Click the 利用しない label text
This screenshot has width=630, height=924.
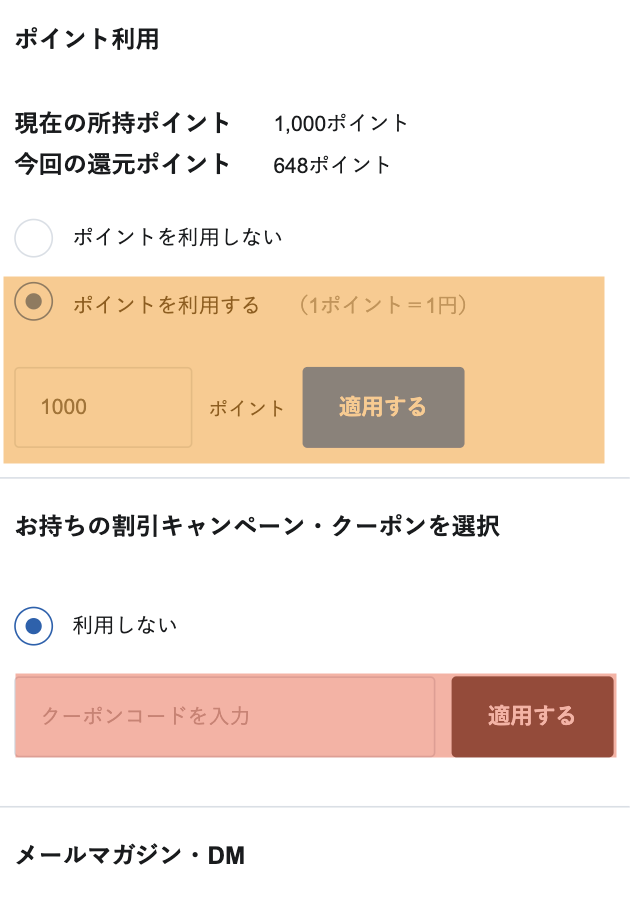[125, 625]
